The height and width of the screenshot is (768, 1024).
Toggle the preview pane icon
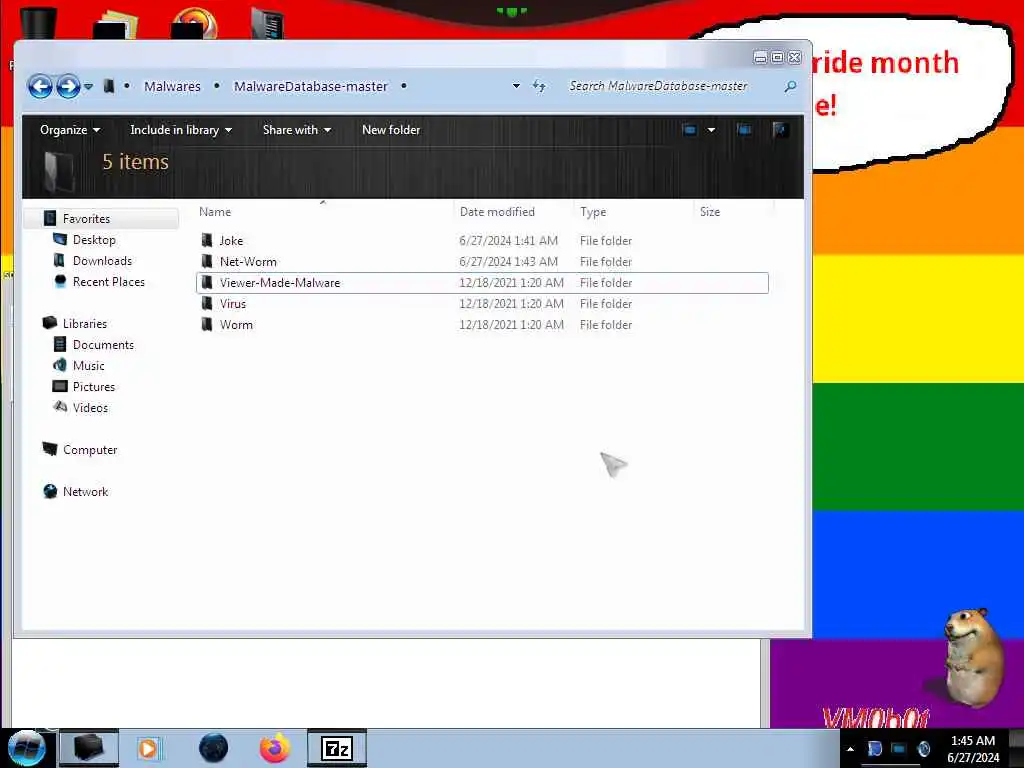click(744, 130)
